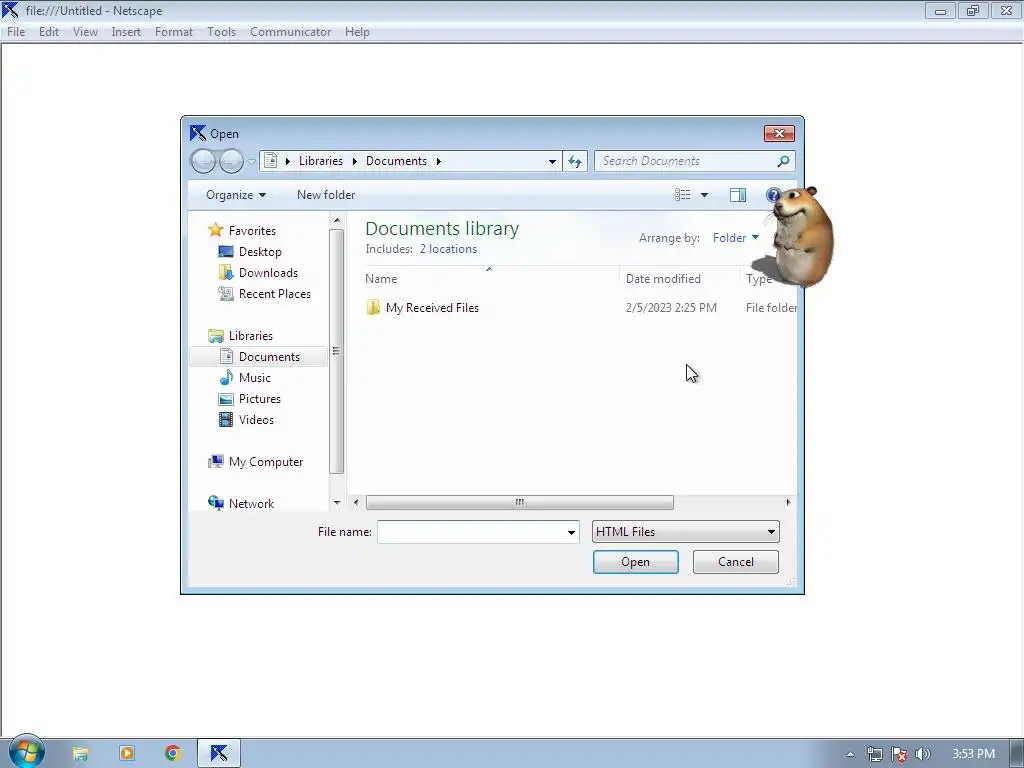Open the Organize menu
The height and width of the screenshot is (768, 1024).
click(x=236, y=195)
